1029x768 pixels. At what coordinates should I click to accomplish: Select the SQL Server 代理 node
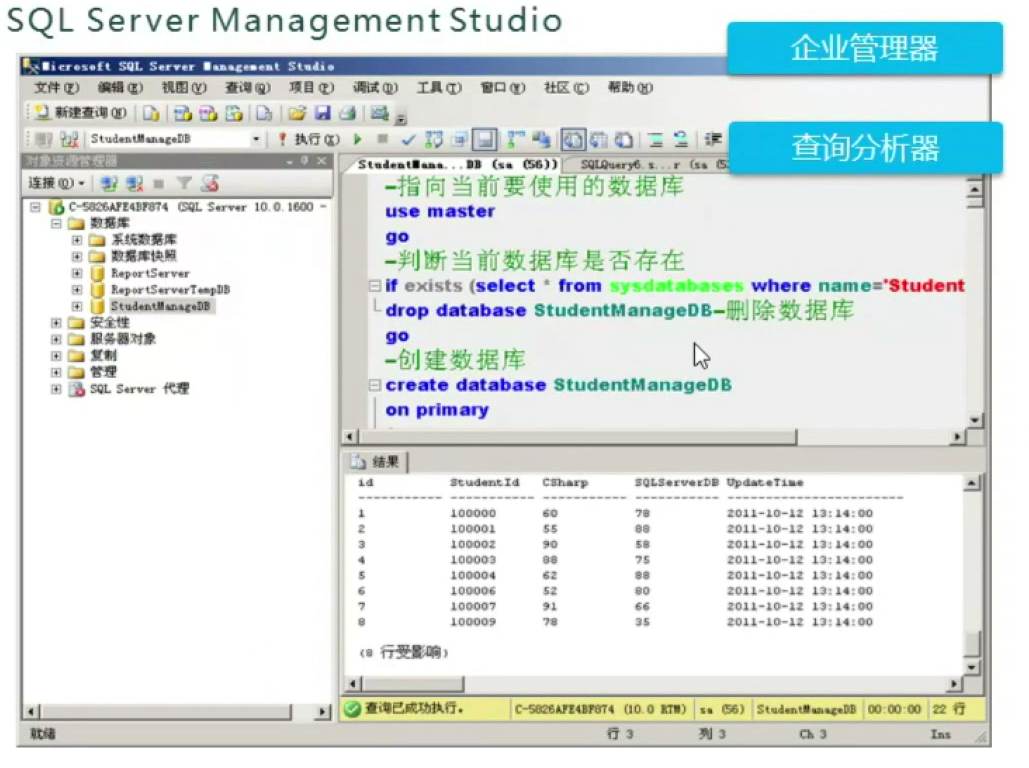click(139, 389)
